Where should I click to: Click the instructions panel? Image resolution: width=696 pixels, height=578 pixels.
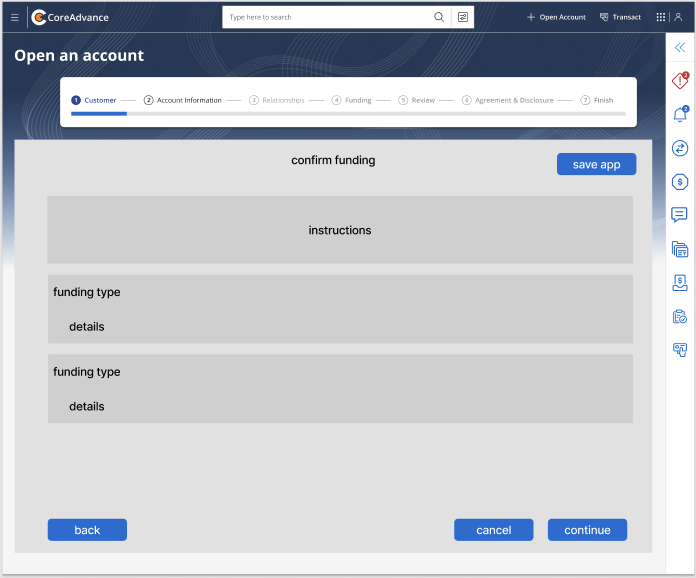tap(340, 230)
